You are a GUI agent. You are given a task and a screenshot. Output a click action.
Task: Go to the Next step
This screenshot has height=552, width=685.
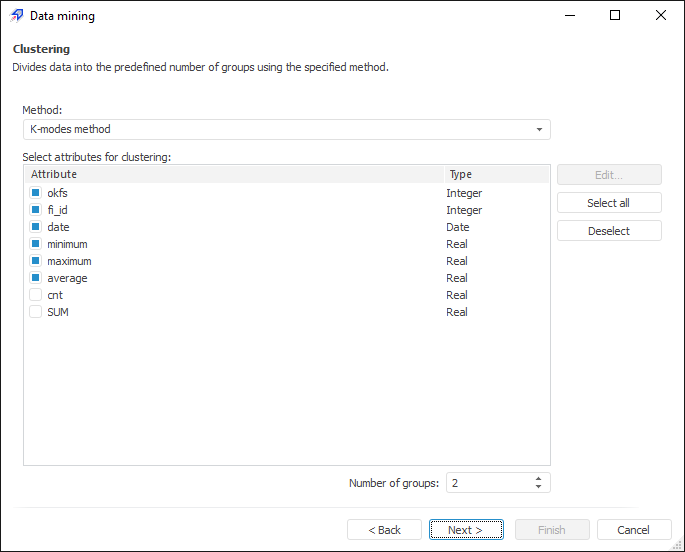pos(467,530)
